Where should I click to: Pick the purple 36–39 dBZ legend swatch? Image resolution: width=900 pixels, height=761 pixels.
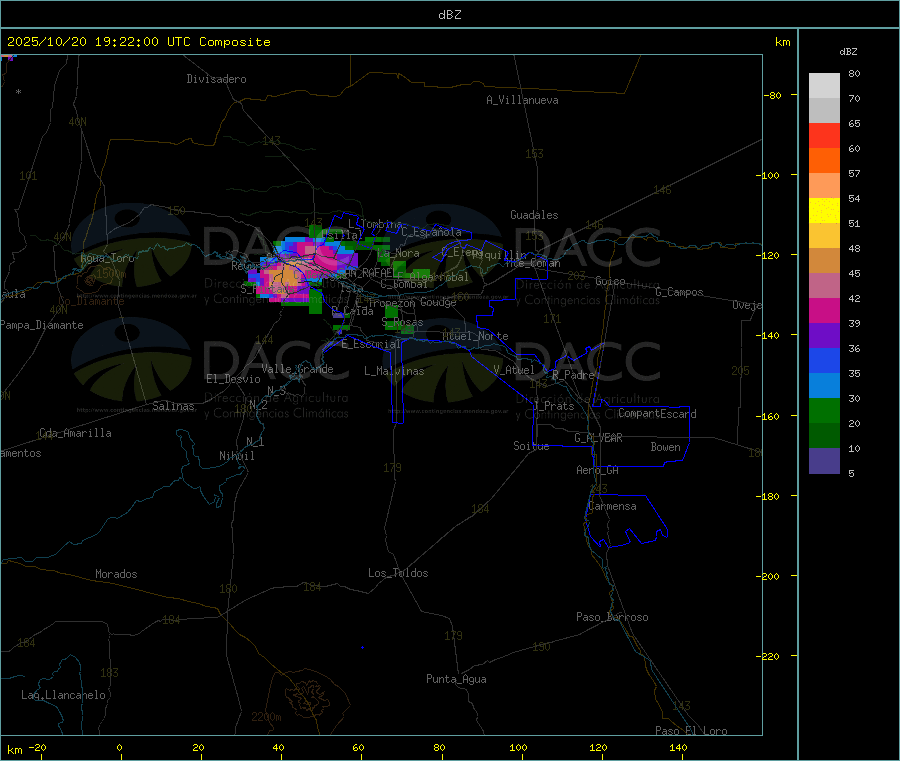pos(824,336)
